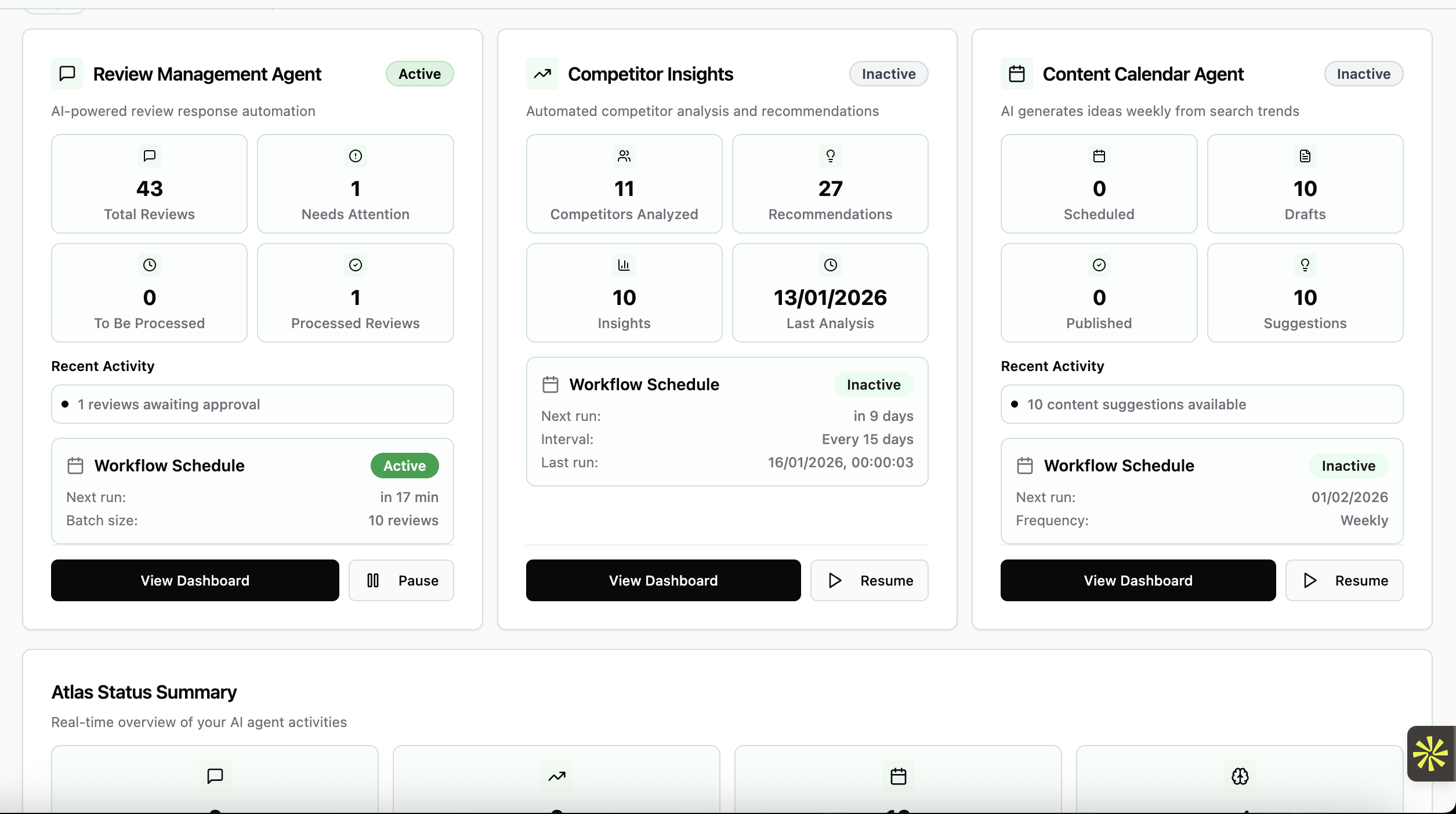
Task: Toggle the Inactive badge on Competitor Insights
Action: click(x=888, y=74)
